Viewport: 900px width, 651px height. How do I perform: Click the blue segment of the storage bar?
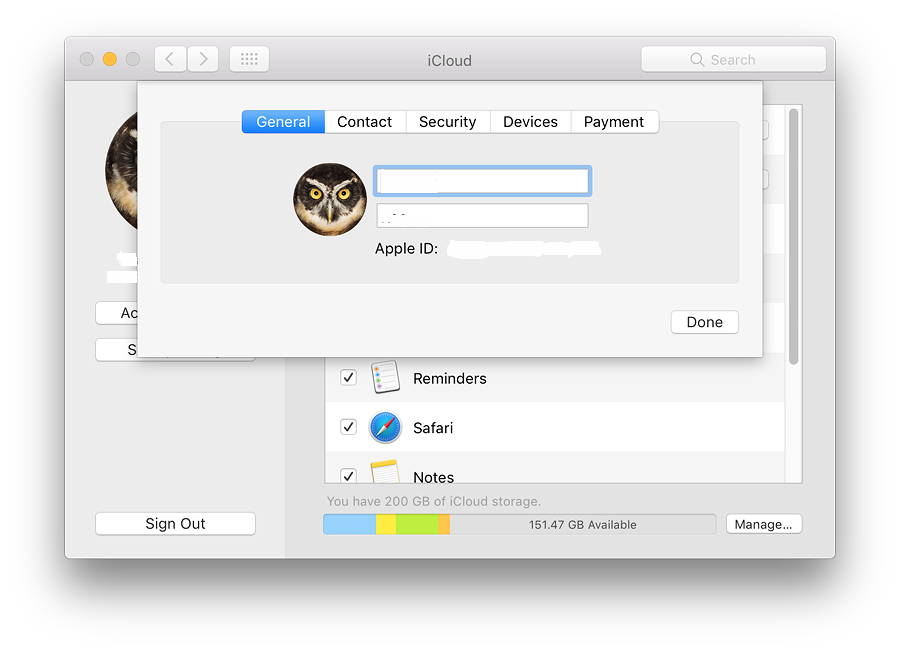point(350,524)
